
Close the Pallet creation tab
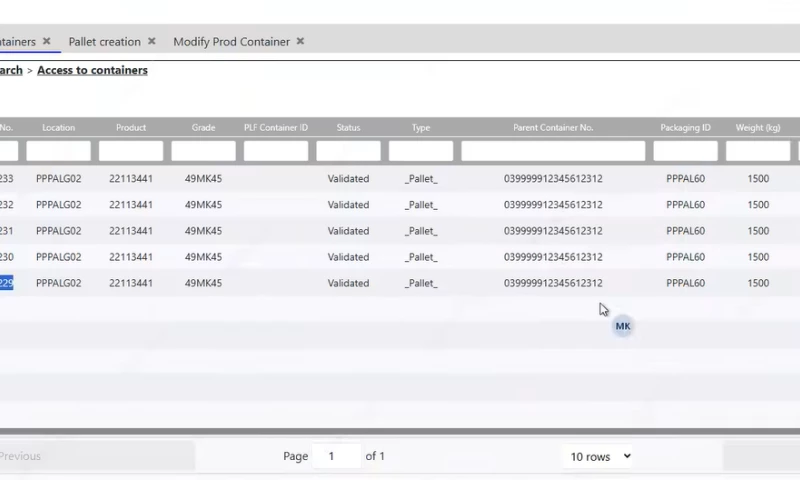pyautogui.click(x=152, y=41)
